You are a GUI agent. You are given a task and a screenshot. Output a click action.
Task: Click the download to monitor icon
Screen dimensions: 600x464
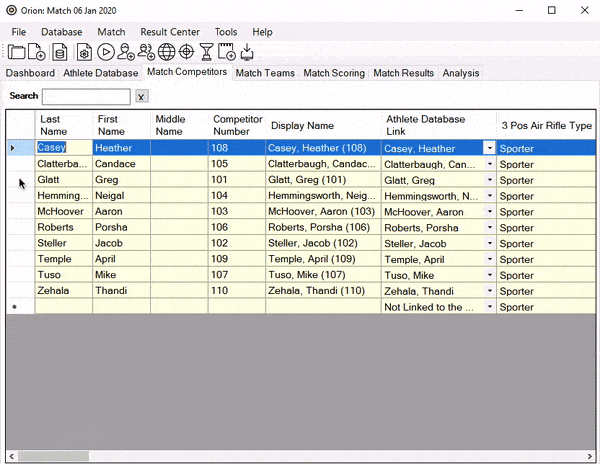247,52
